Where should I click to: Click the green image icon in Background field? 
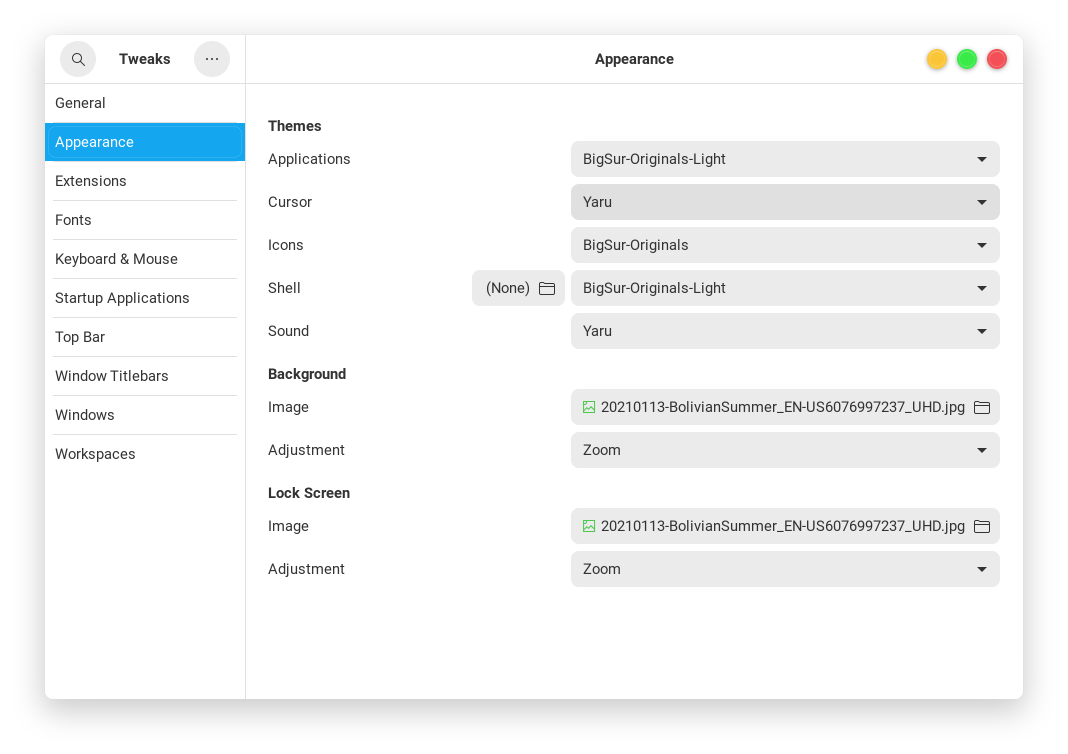[589, 407]
